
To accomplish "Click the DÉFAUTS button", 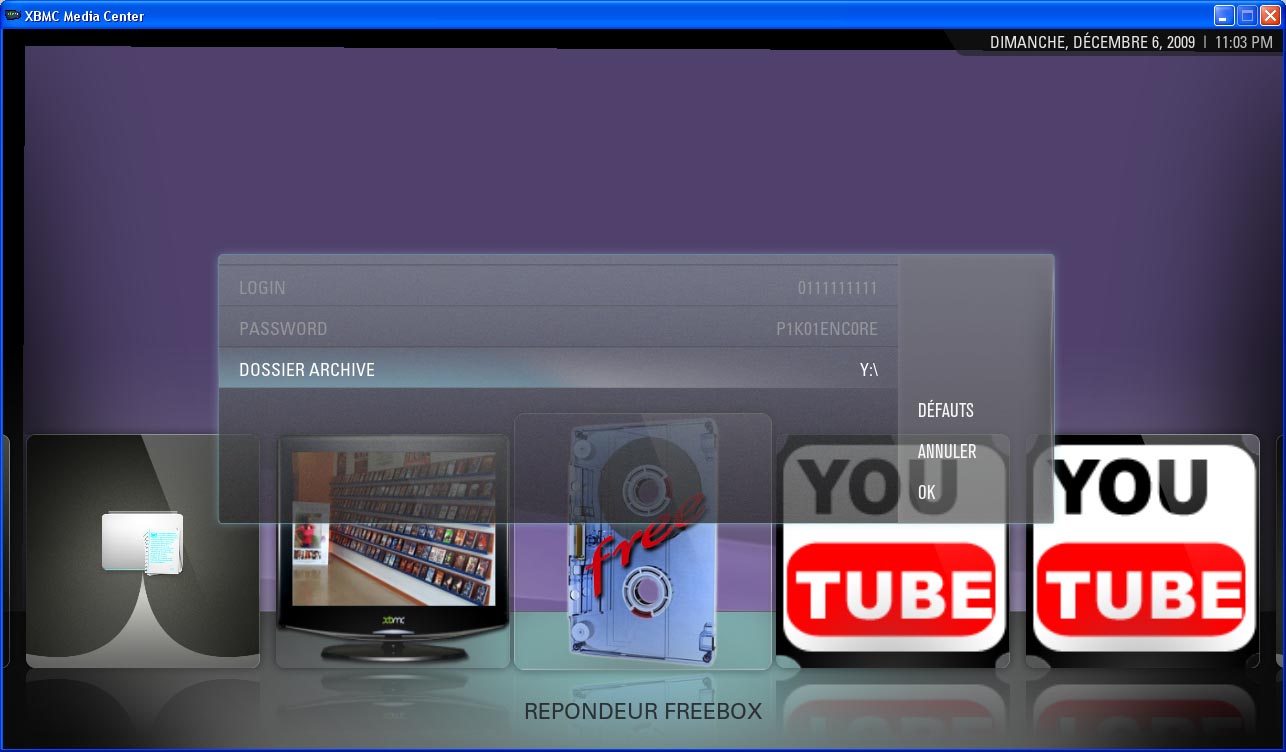I will pyautogui.click(x=946, y=410).
